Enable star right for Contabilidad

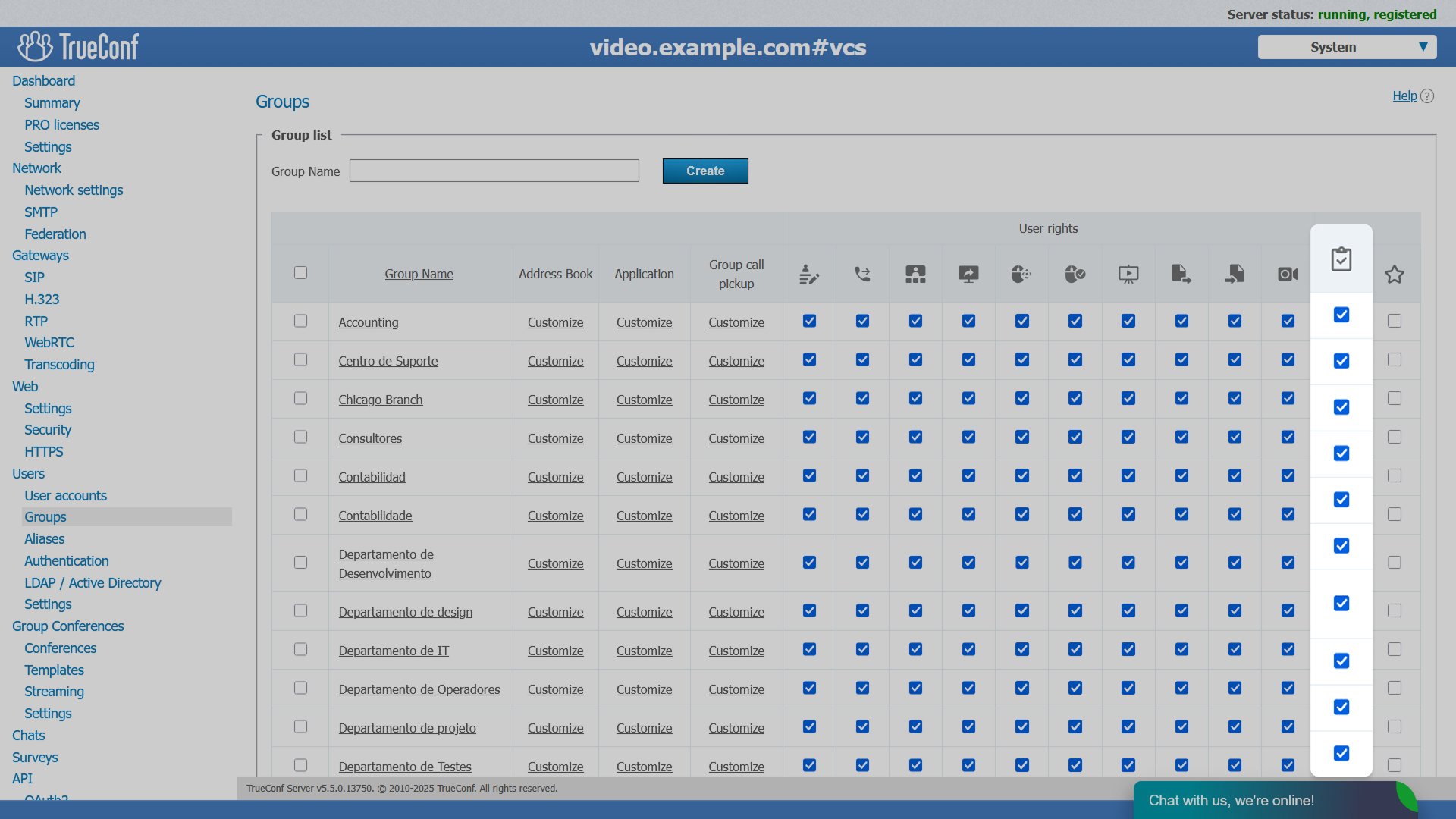pyautogui.click(x=1395, y=475)
